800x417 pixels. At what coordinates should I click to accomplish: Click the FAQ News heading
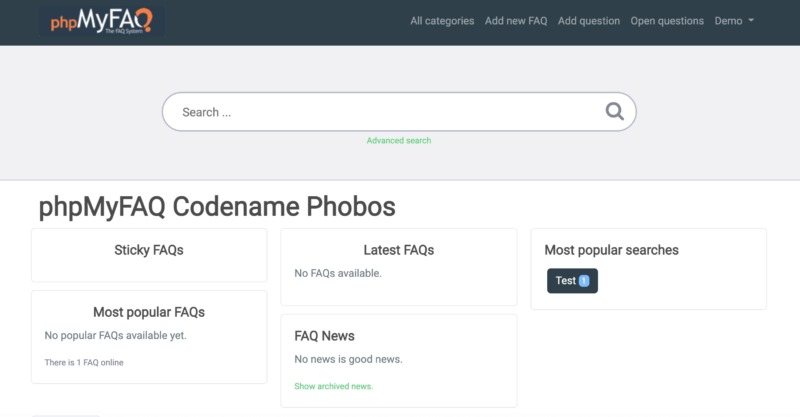(x=325, y=336)
